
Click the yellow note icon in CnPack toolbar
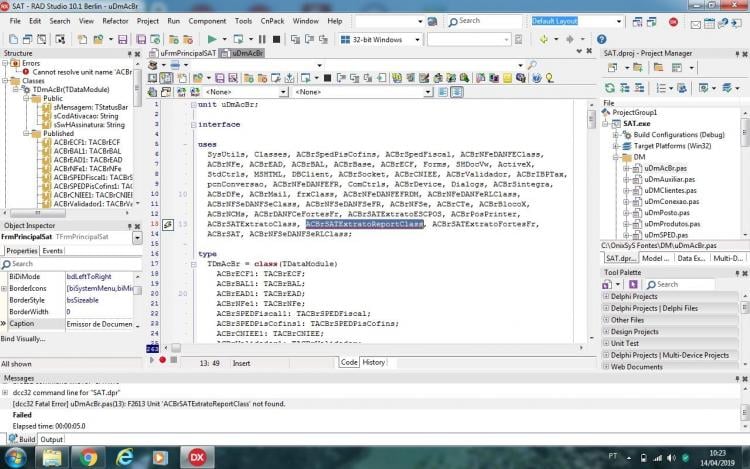coord(507,78)
